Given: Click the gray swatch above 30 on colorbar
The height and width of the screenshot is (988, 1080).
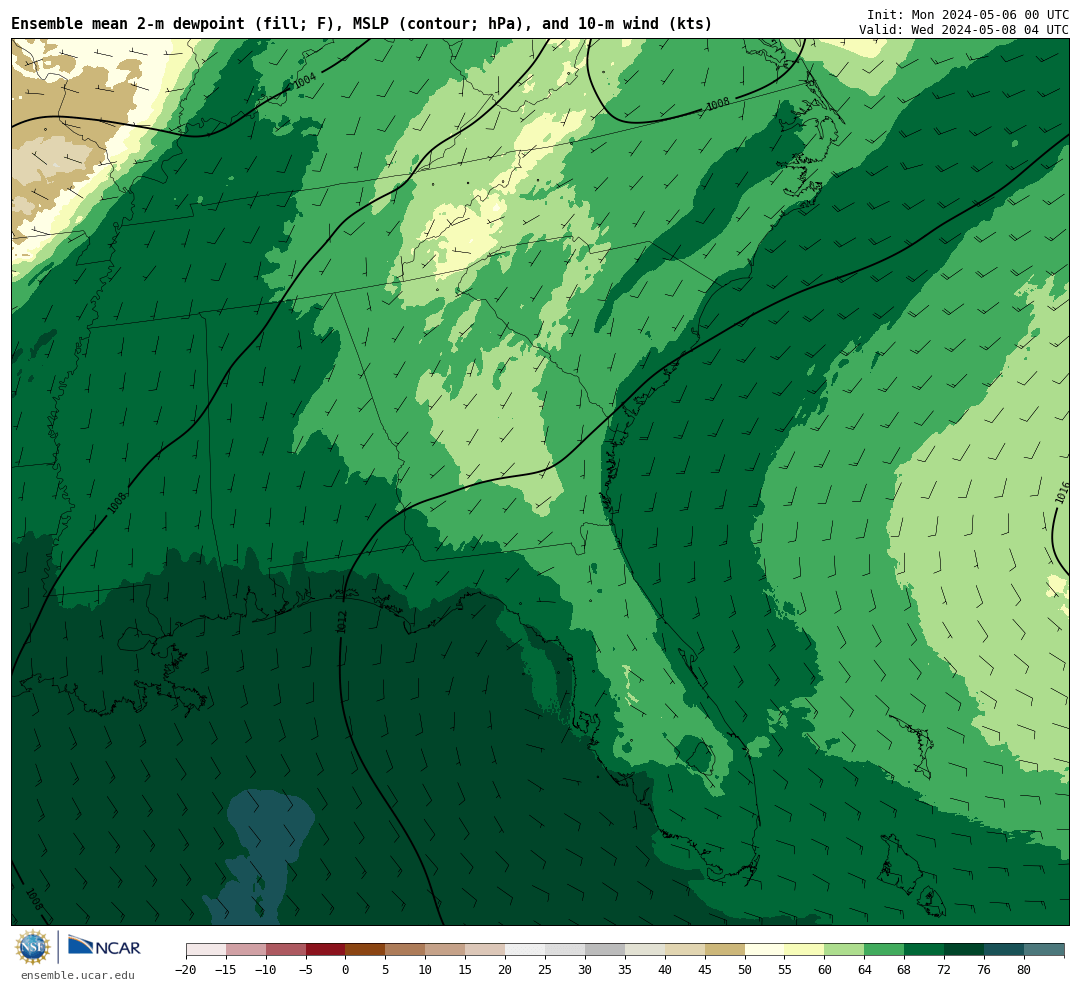Looking at the screenshot, I should tap(605, 950).
